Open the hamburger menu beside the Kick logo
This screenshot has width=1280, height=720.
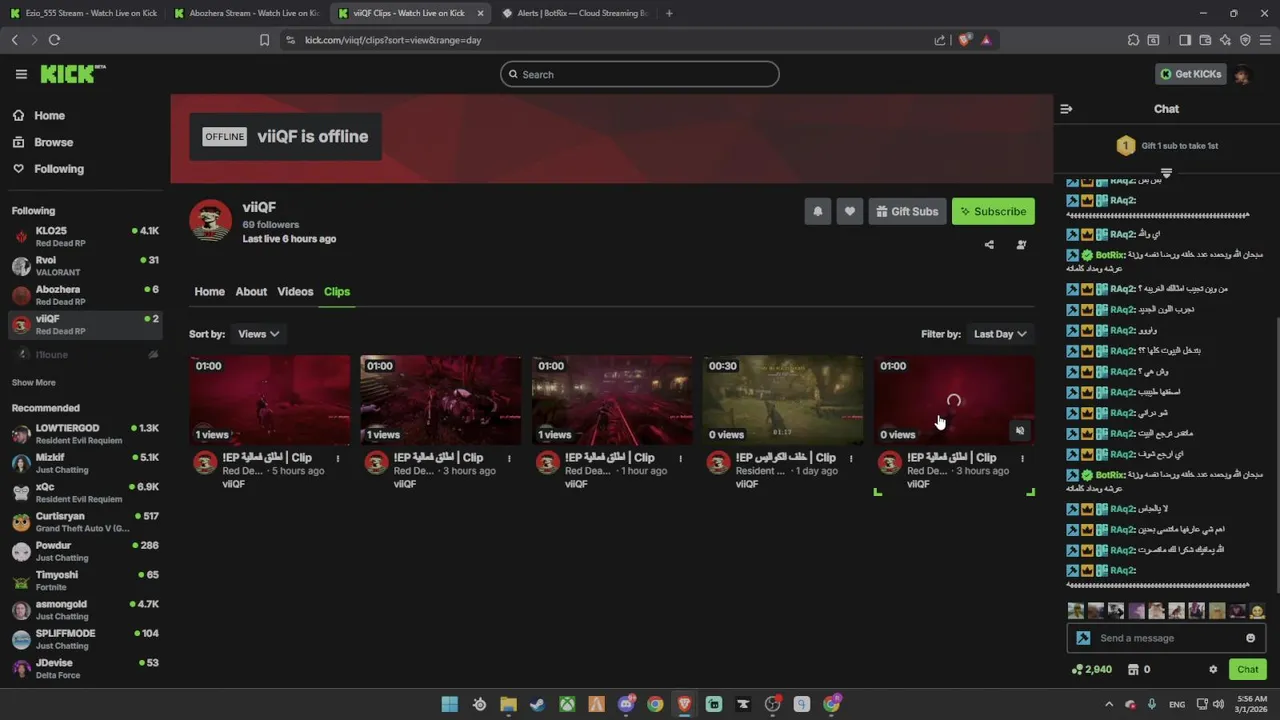(21, 74)
